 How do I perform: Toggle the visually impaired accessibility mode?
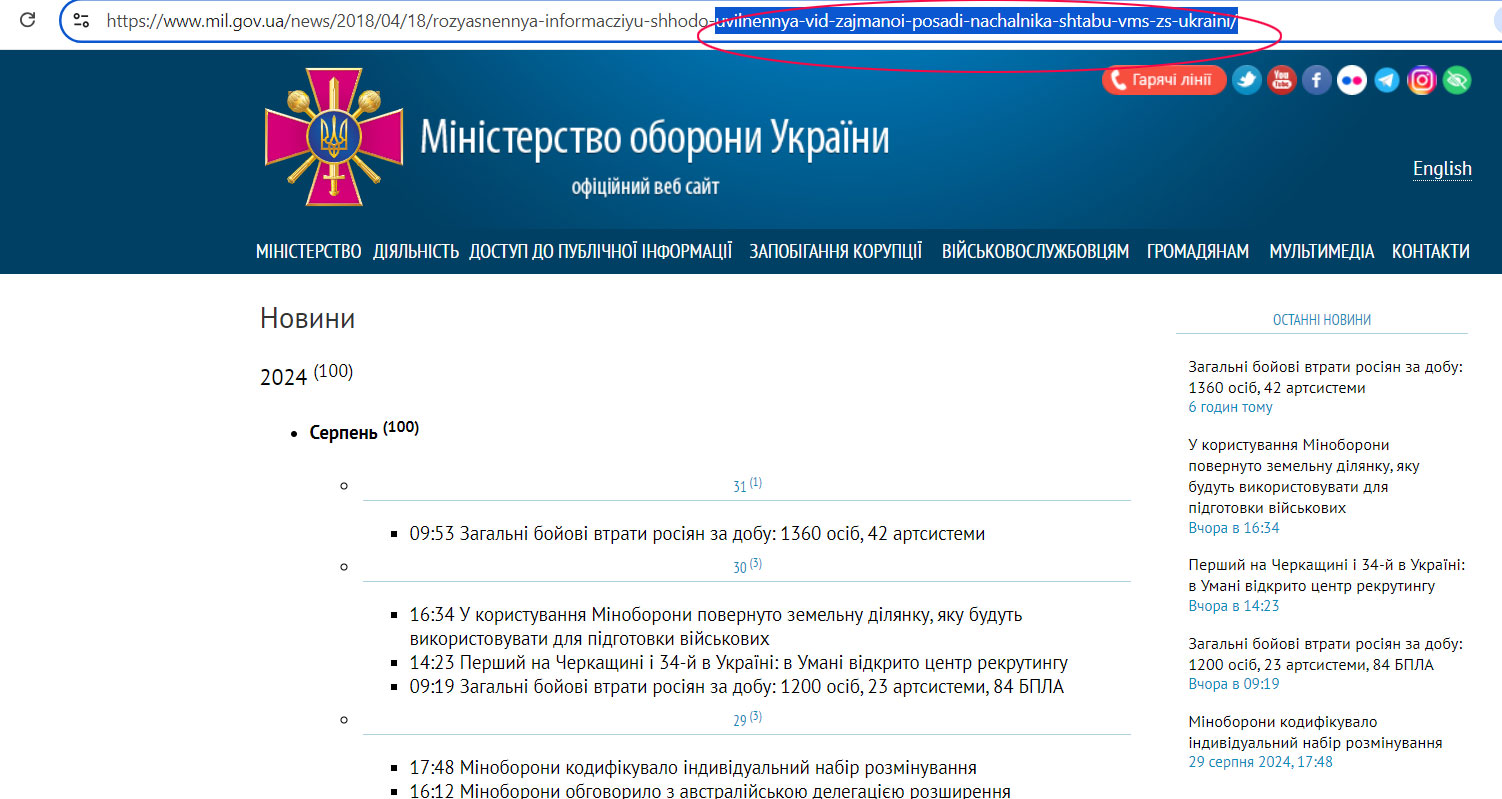[x=1457, y=80]
